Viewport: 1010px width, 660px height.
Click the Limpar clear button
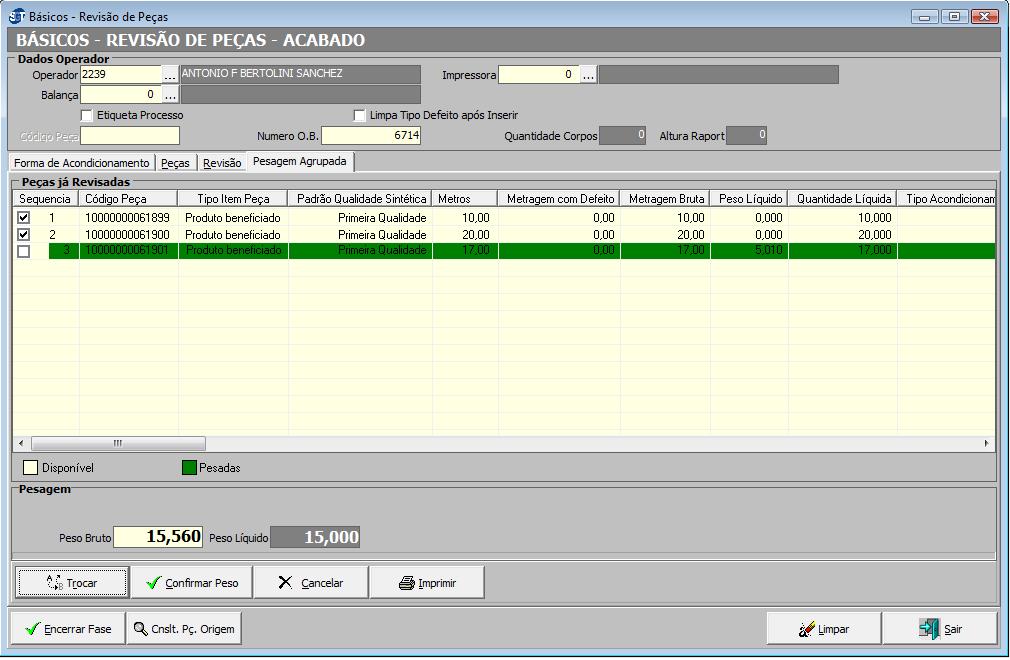[824, 629]
